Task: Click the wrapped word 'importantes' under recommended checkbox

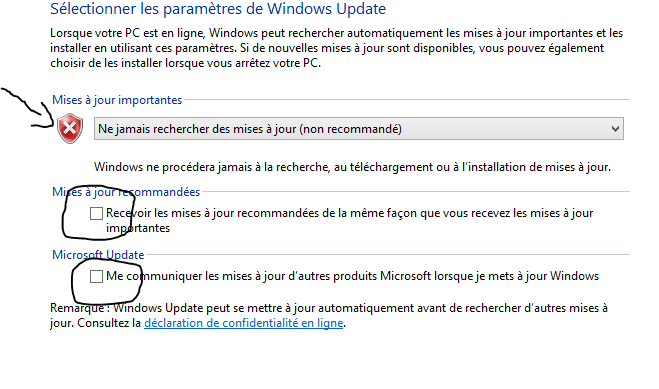Action: coord(138,228)
